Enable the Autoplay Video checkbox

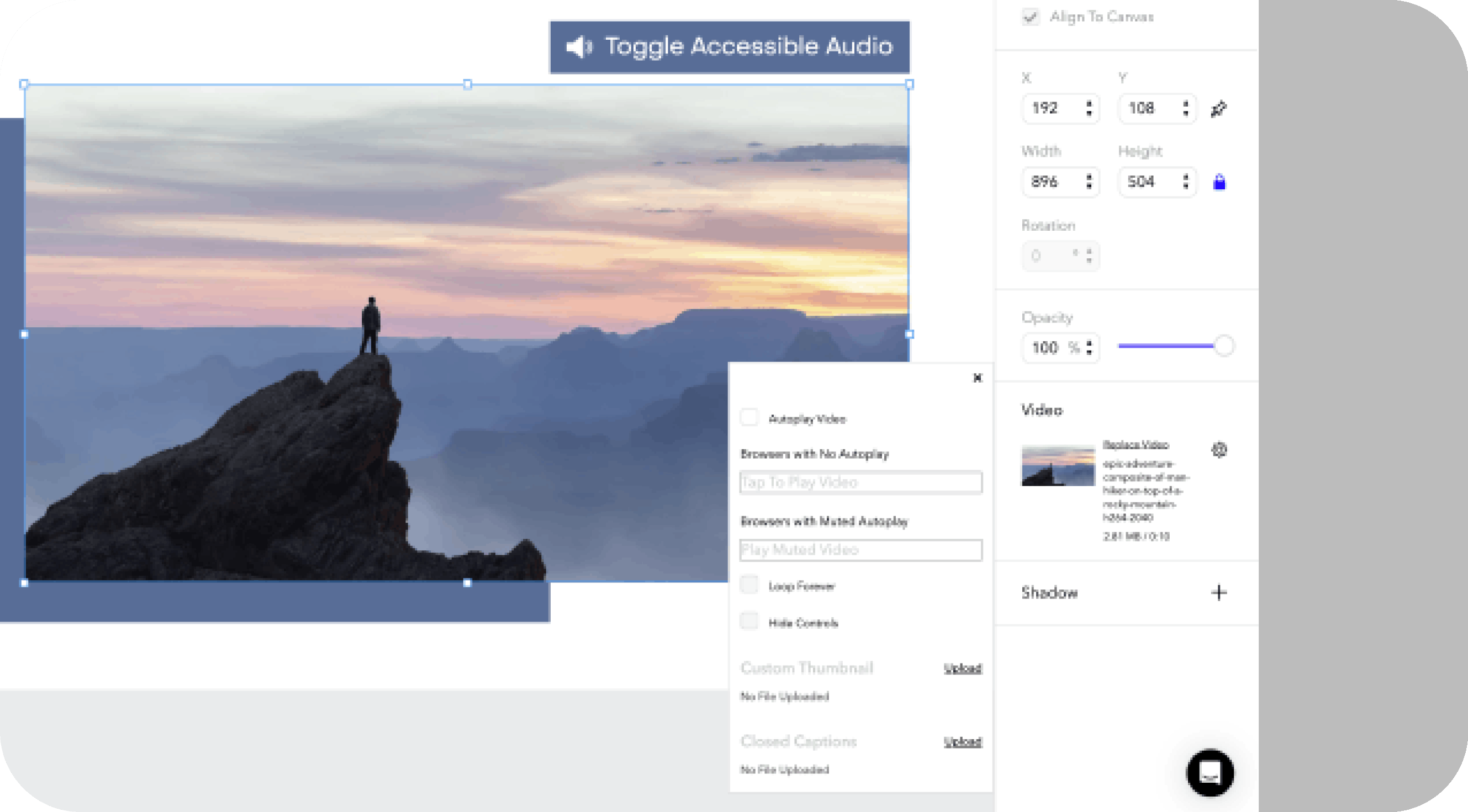[749, 418]
